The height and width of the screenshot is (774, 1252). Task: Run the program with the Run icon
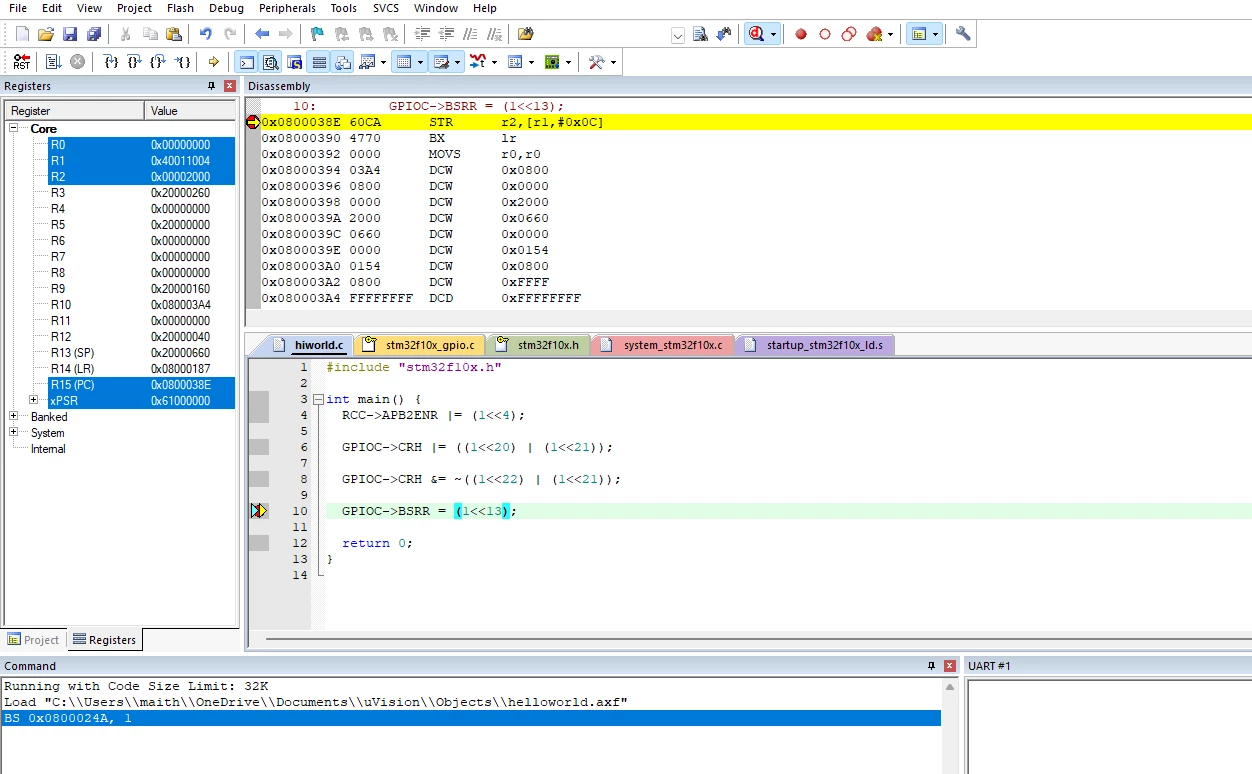[x=53, y=62]
